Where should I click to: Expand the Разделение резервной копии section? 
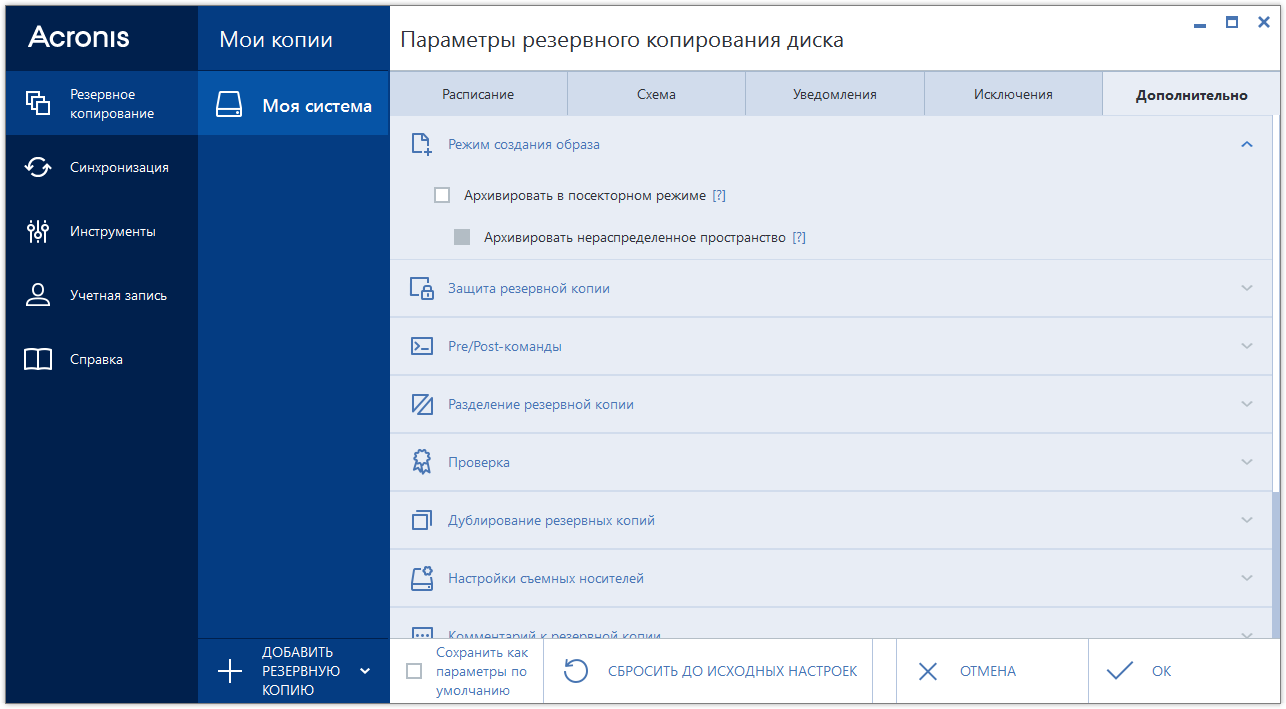tap(1246, 404)
